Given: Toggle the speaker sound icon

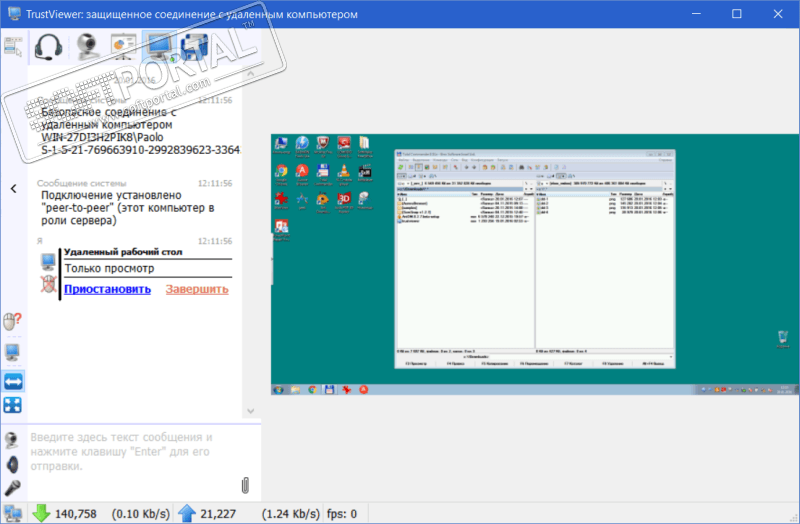Looking at the screenshot, I should pos(13,464).
